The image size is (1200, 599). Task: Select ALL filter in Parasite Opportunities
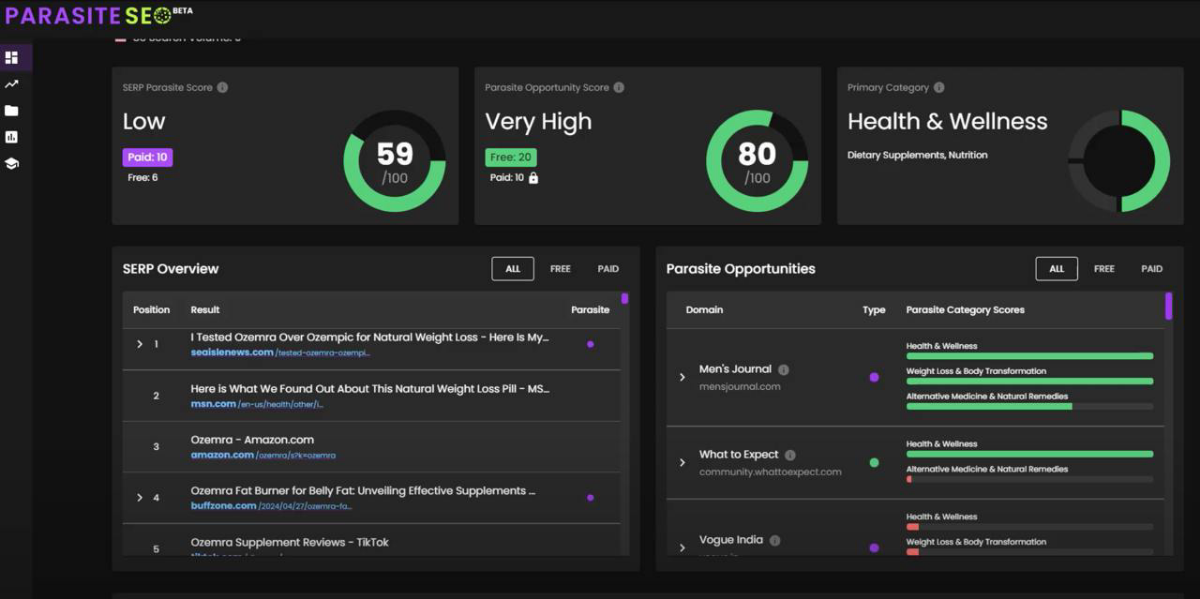[1057, 269]
